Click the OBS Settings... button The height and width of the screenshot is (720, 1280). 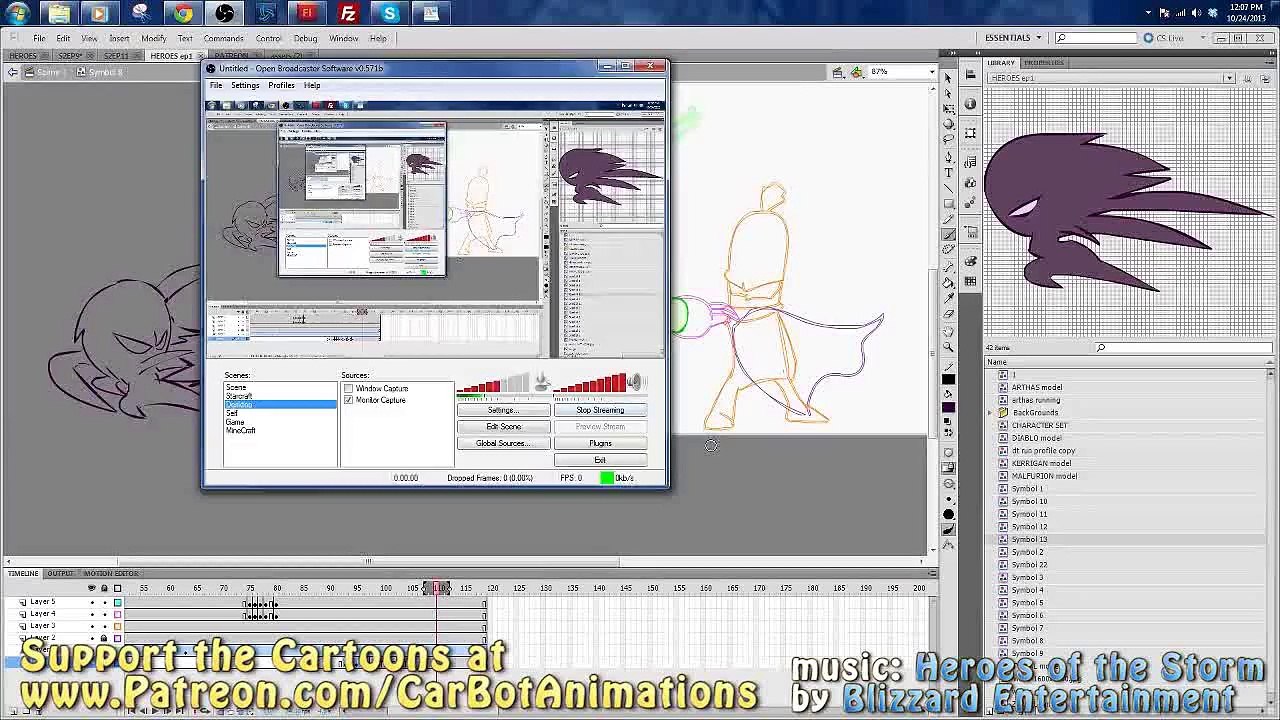tap(503, 411)
